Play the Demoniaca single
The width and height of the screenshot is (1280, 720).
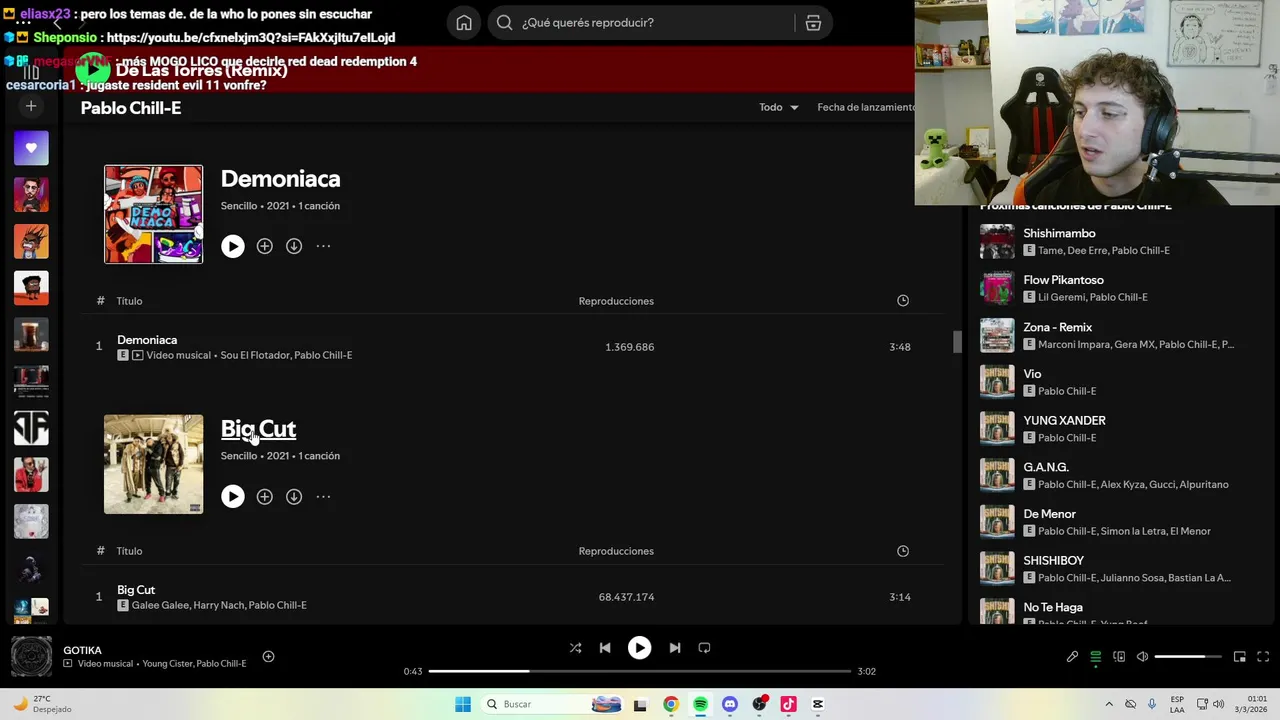pos(233,246)
